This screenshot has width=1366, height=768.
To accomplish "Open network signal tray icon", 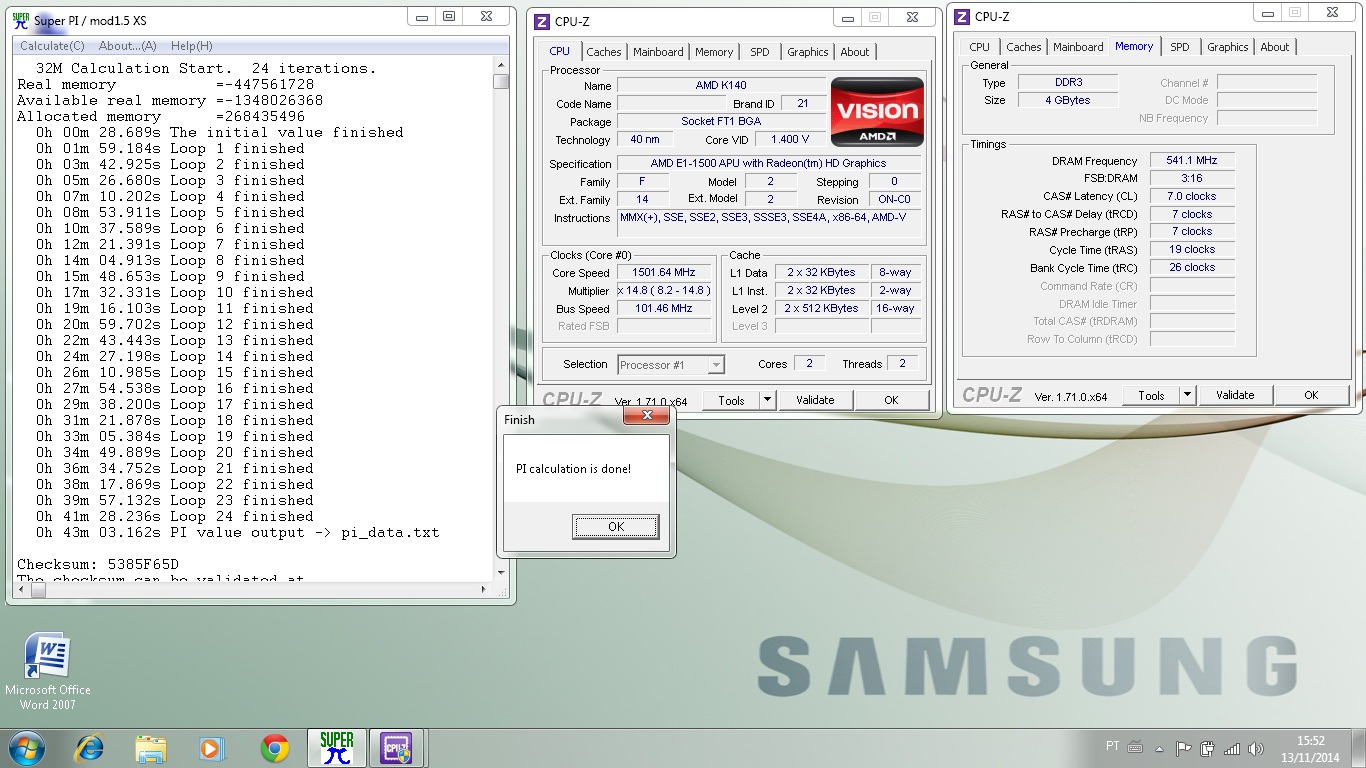I will click(1232, 748).
